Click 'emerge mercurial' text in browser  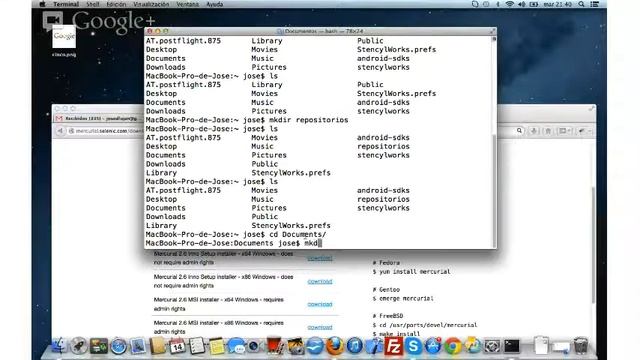point(406,298)
